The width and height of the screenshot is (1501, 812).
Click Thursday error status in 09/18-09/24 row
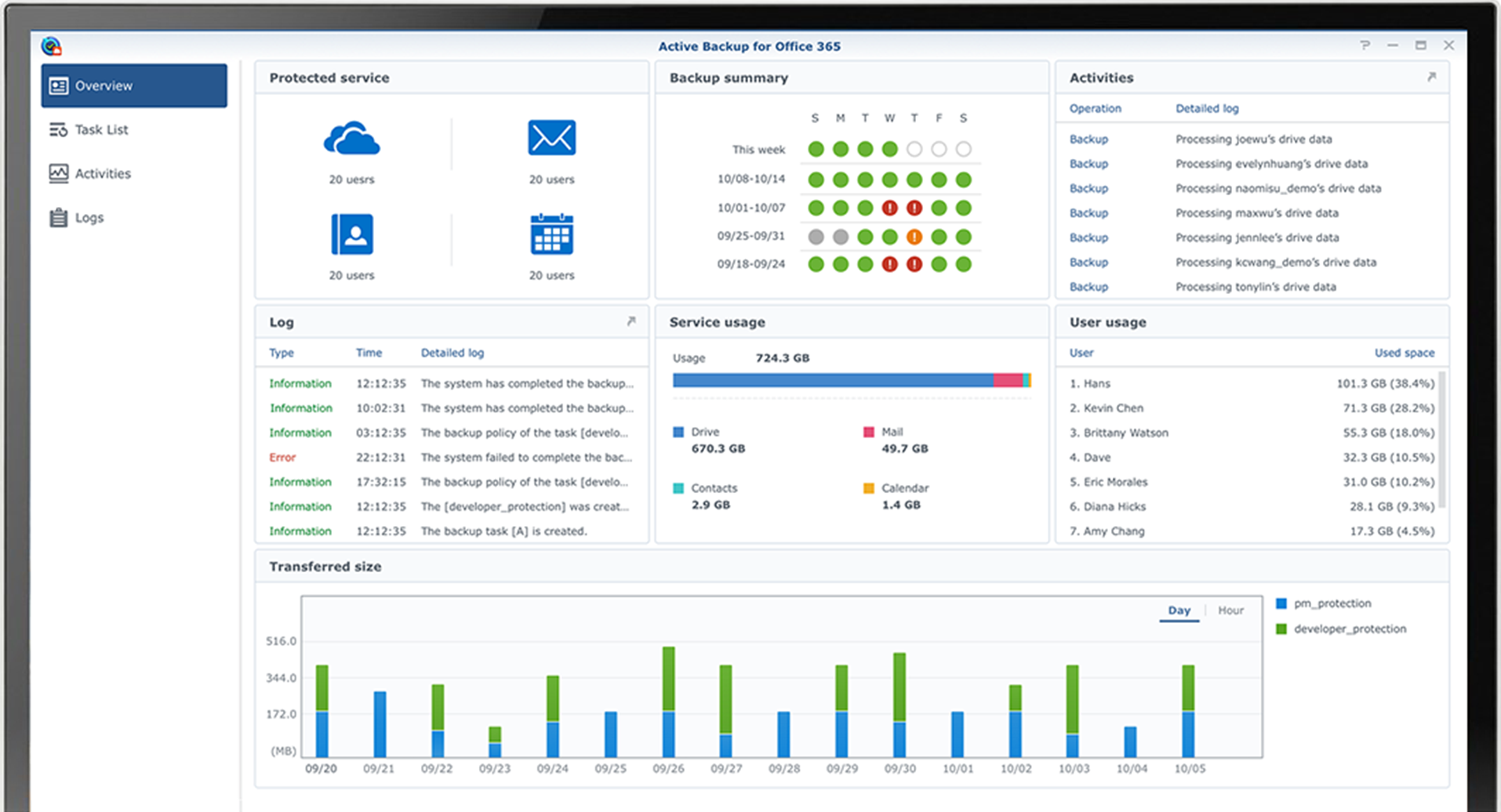tap(914, 264)
